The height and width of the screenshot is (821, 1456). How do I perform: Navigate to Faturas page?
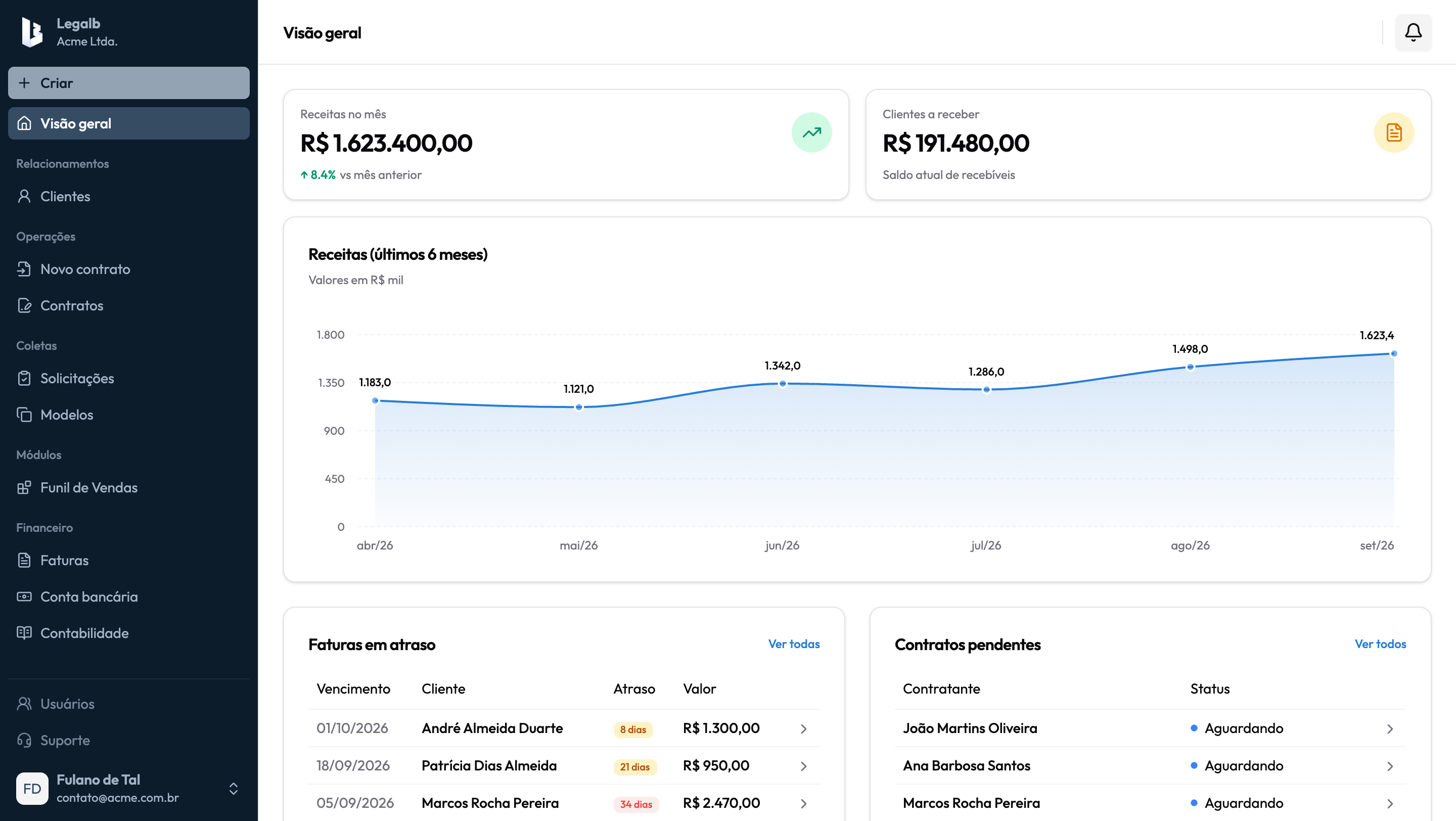coord(129,560)
